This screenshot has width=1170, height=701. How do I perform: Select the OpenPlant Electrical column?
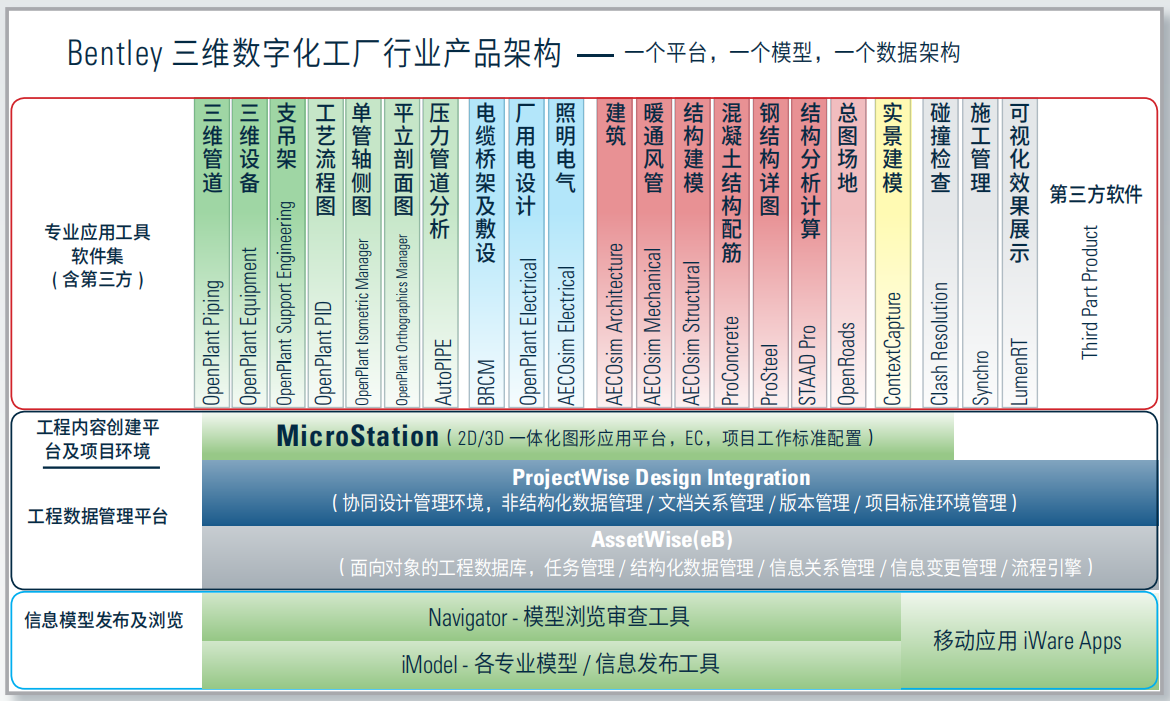pyautogui.click(x=527, y=253)
